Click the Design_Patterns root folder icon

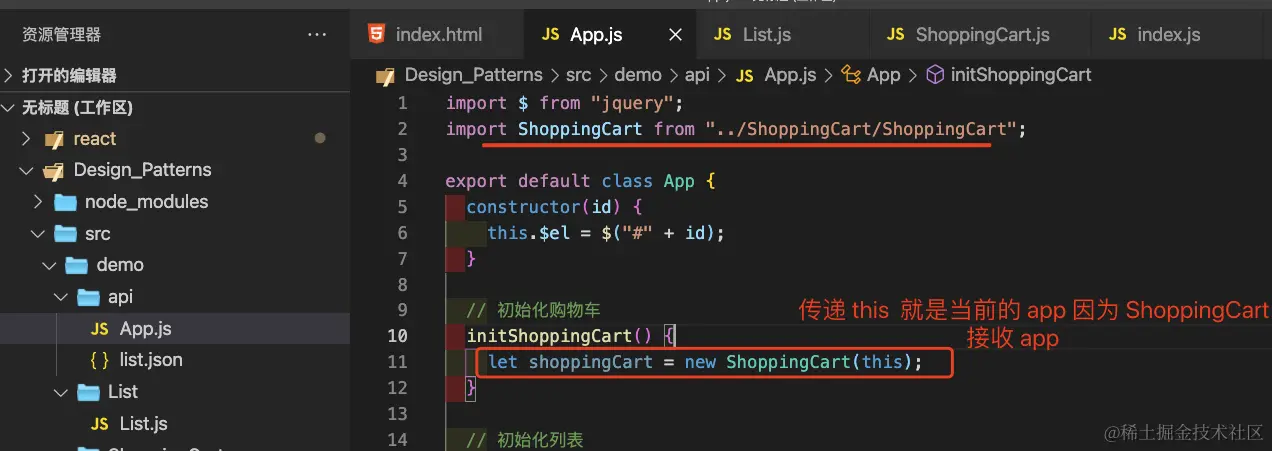(x=54, y=170)
